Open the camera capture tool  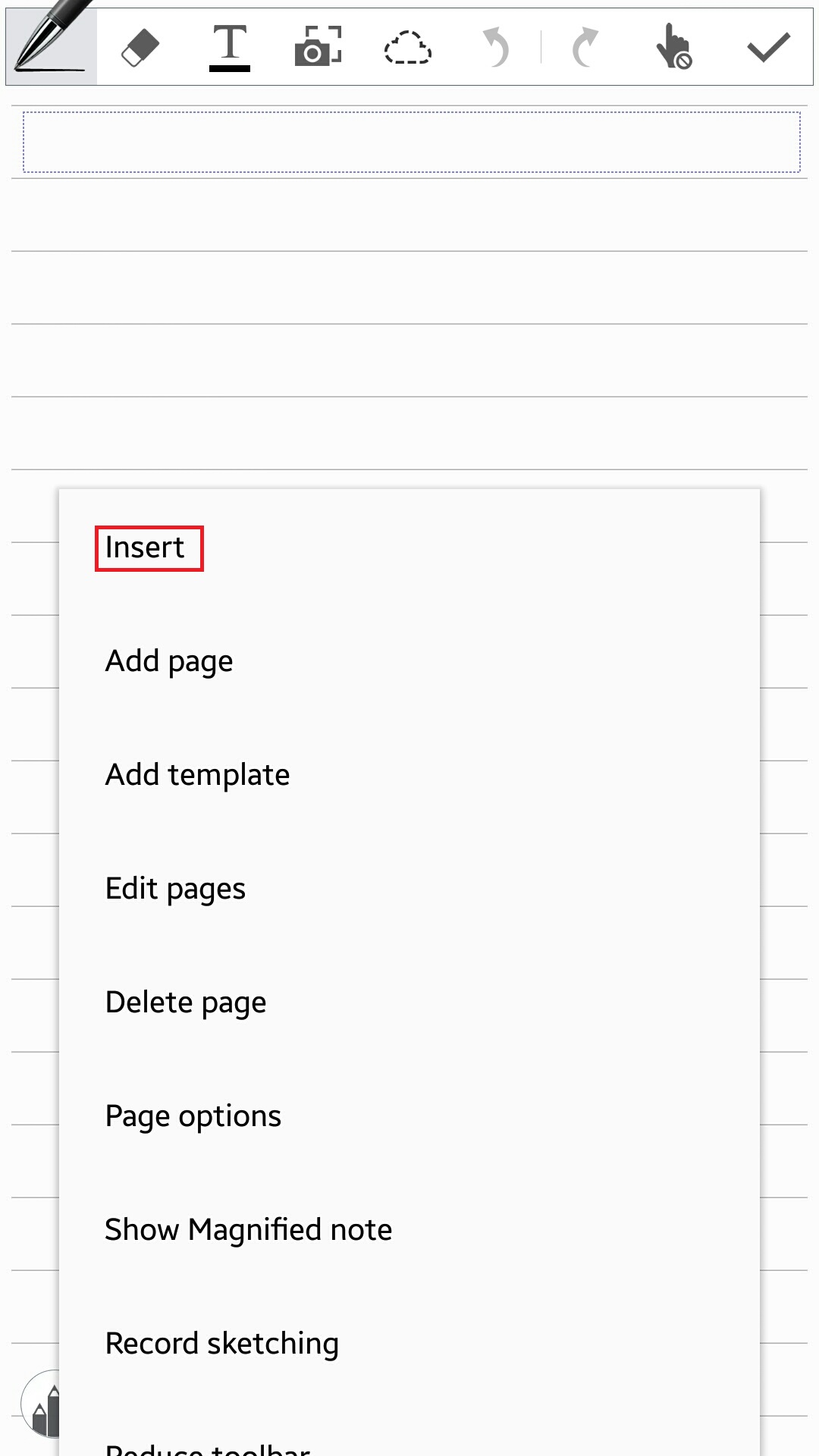tap(318, 46)
